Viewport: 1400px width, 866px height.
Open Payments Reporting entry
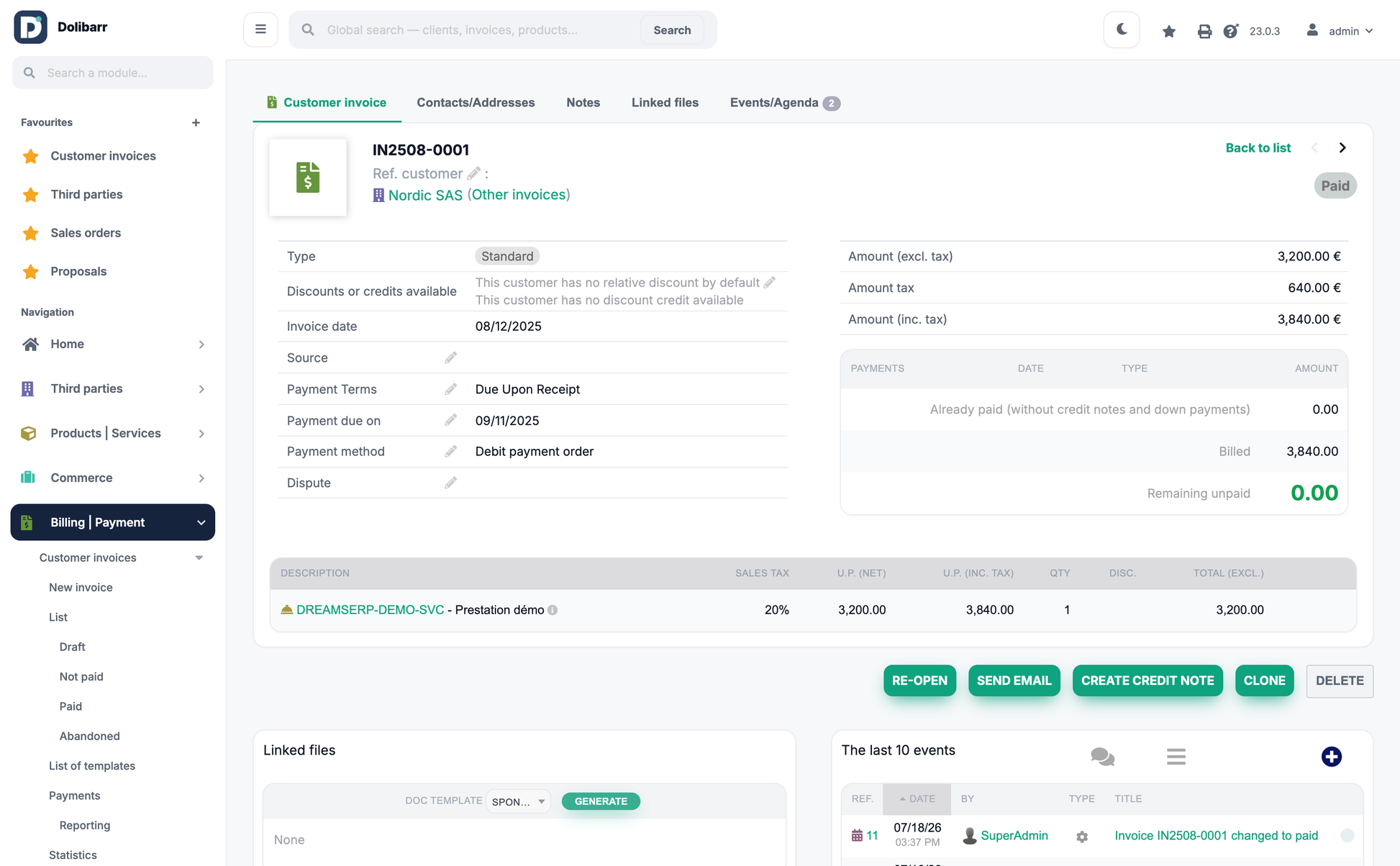(x=85, y=826)
